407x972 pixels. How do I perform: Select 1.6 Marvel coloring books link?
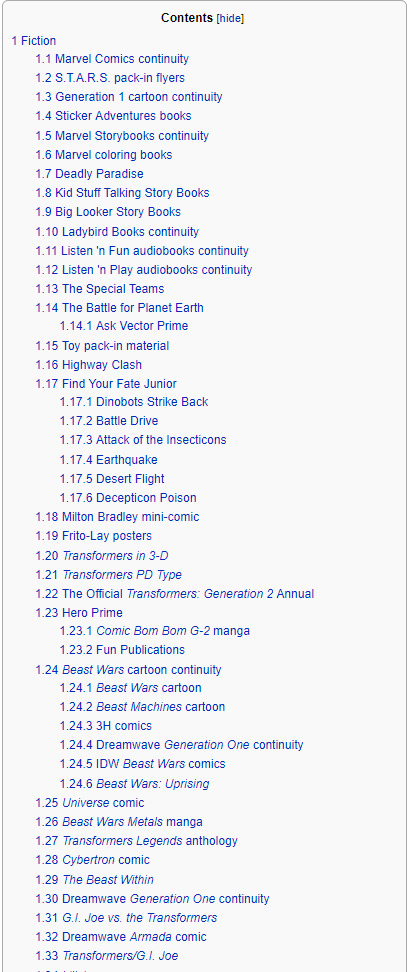(x=103, y=155)
